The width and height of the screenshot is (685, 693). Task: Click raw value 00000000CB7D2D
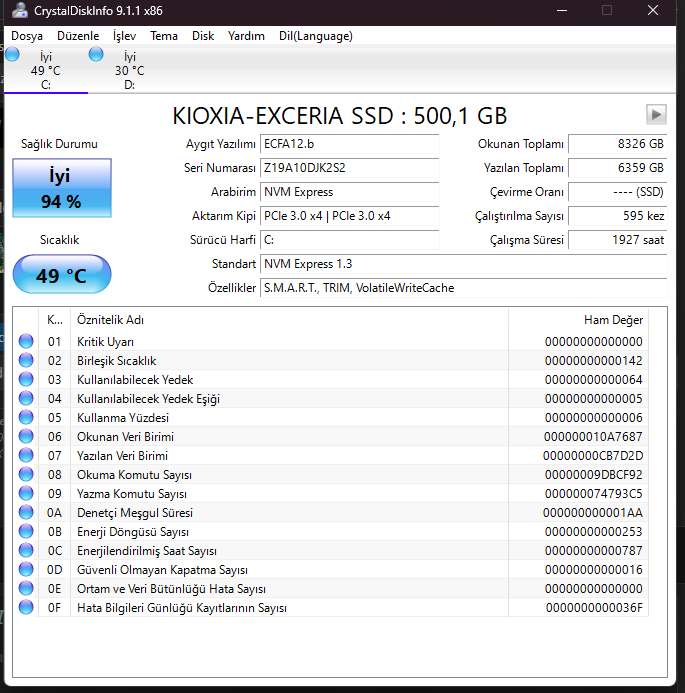pyautogui.click(x=593, y=456)
